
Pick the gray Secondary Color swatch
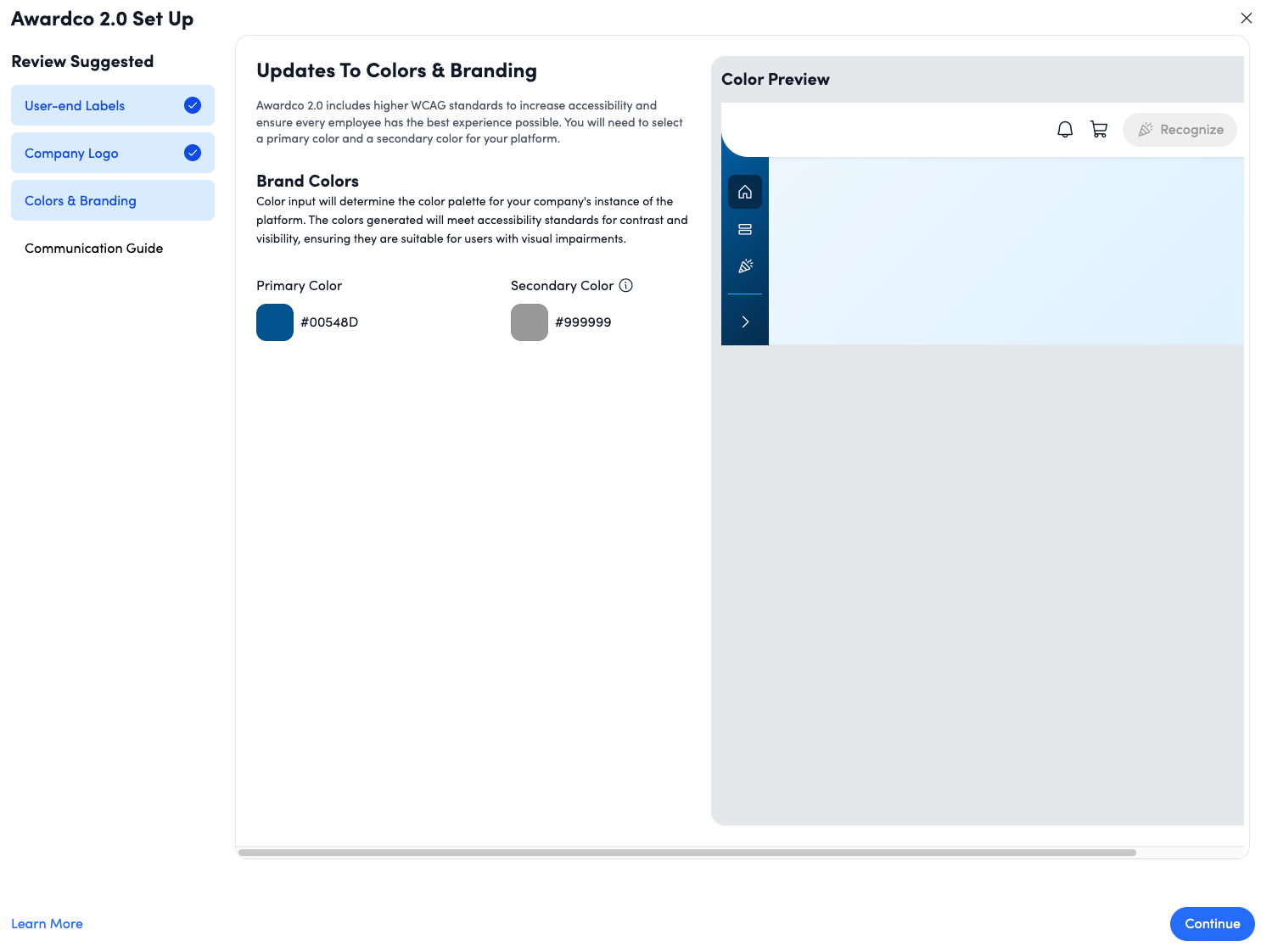coord(530,322)
